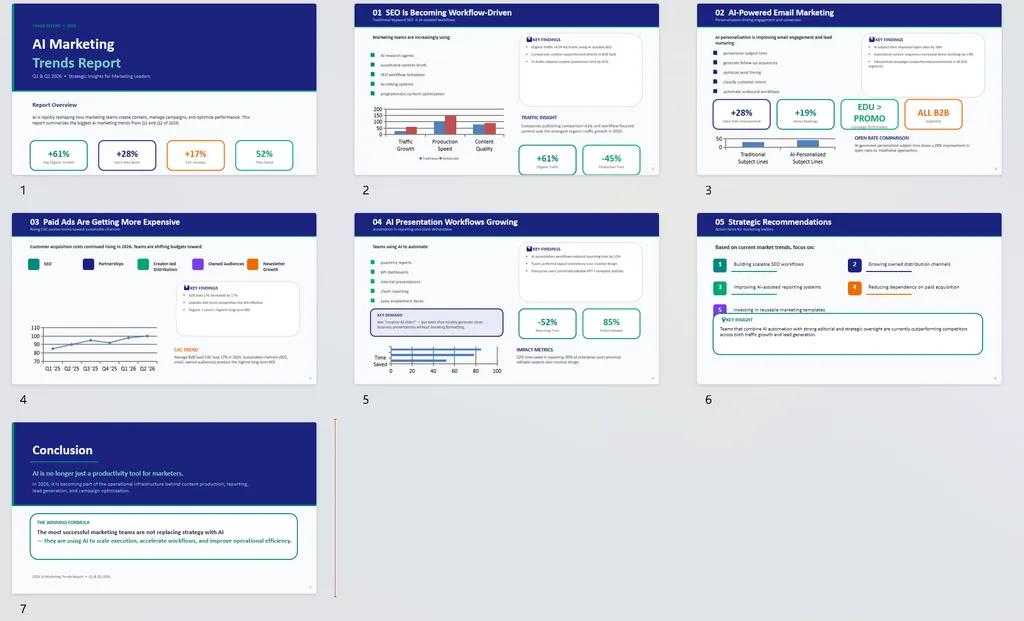
Task: Click the purple 'Owned Audiences' square on slide 4
Action: (x=198, y=264)
